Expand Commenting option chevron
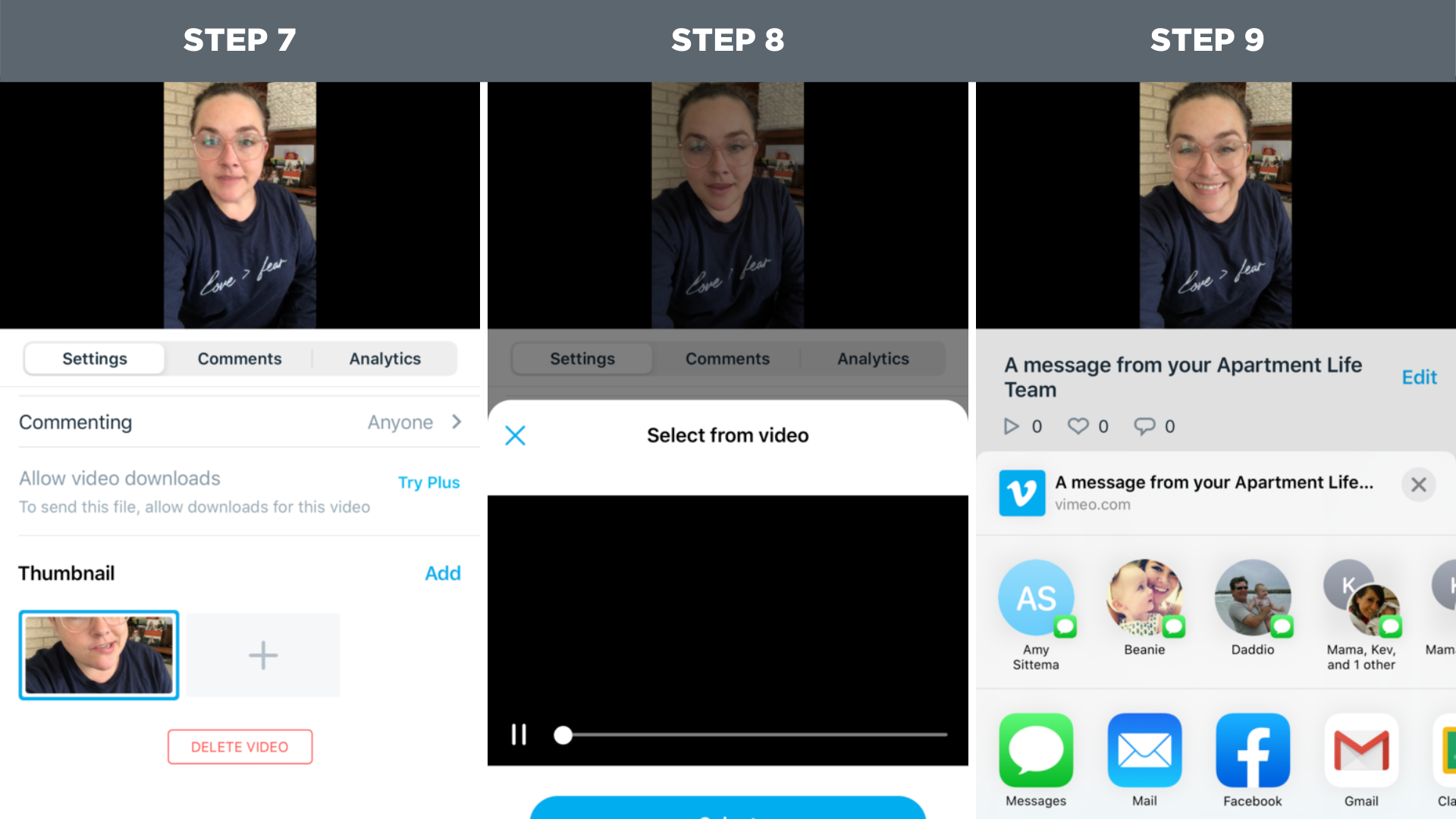1456x819 pixels. pyautogui.click(x=457, y=422)
